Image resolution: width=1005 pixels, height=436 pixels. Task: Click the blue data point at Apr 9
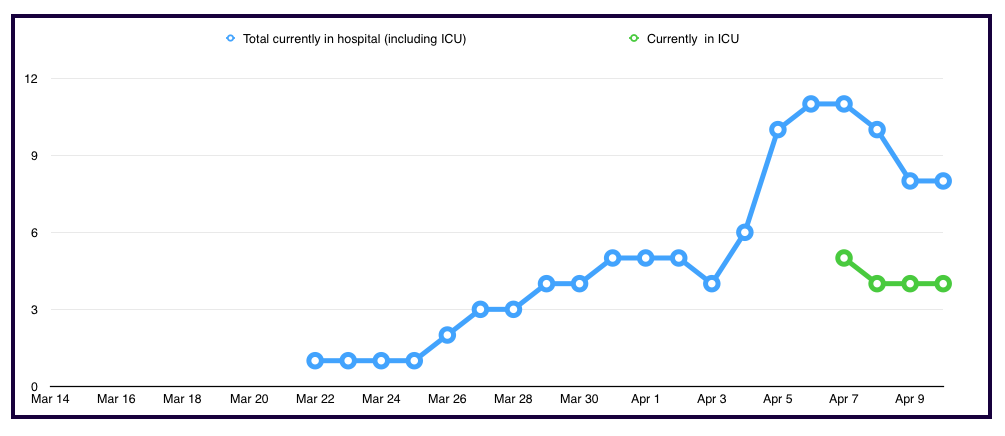(910, 181)
